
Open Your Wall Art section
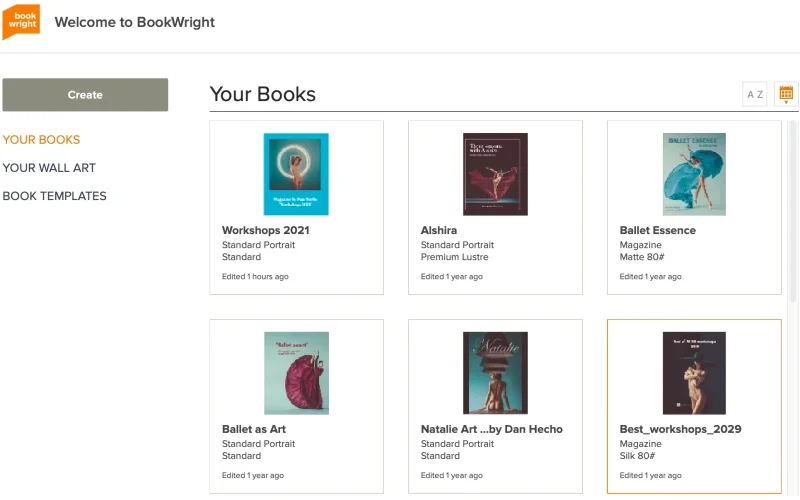49,168
